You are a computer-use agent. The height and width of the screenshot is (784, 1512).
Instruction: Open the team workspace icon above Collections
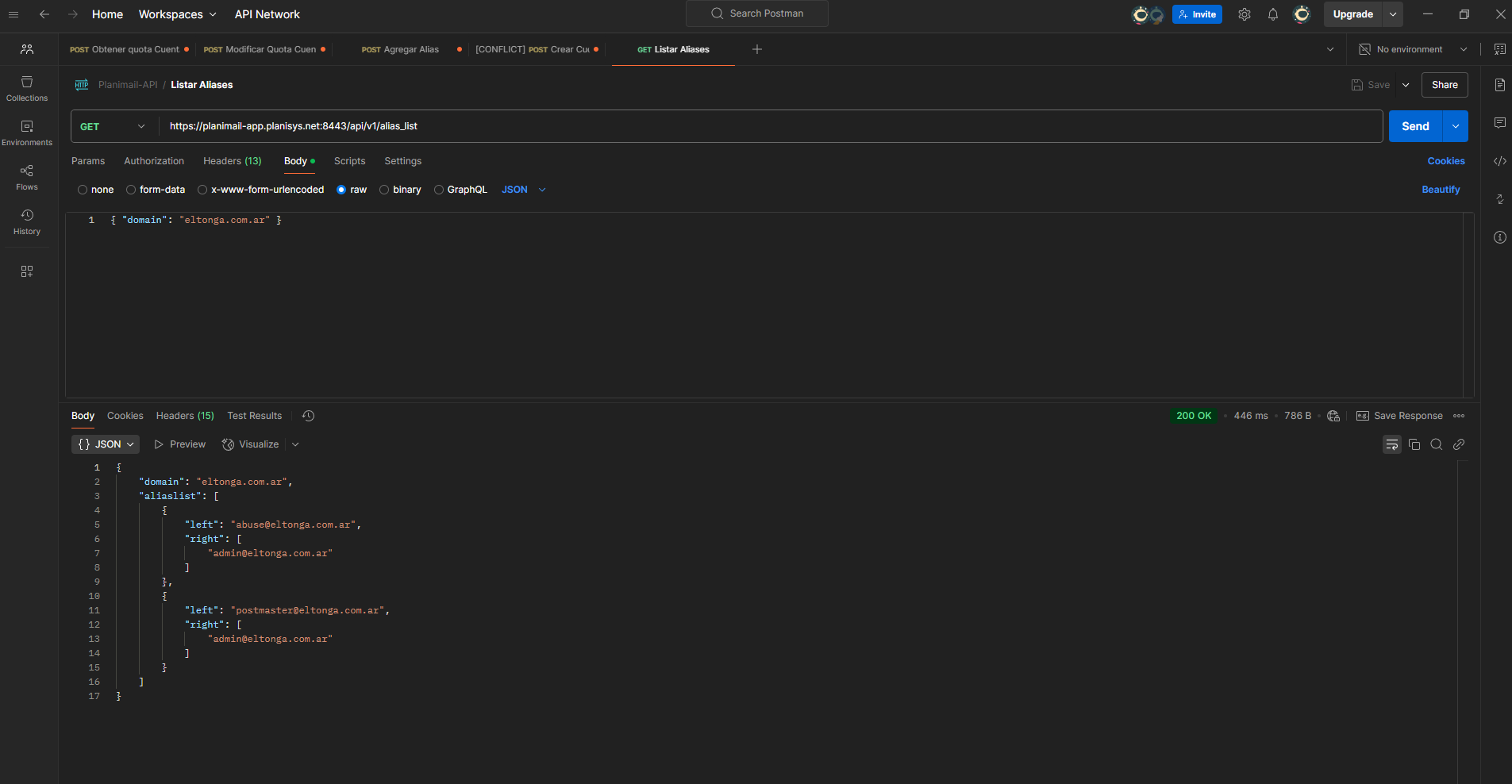(x=27, y=49)
